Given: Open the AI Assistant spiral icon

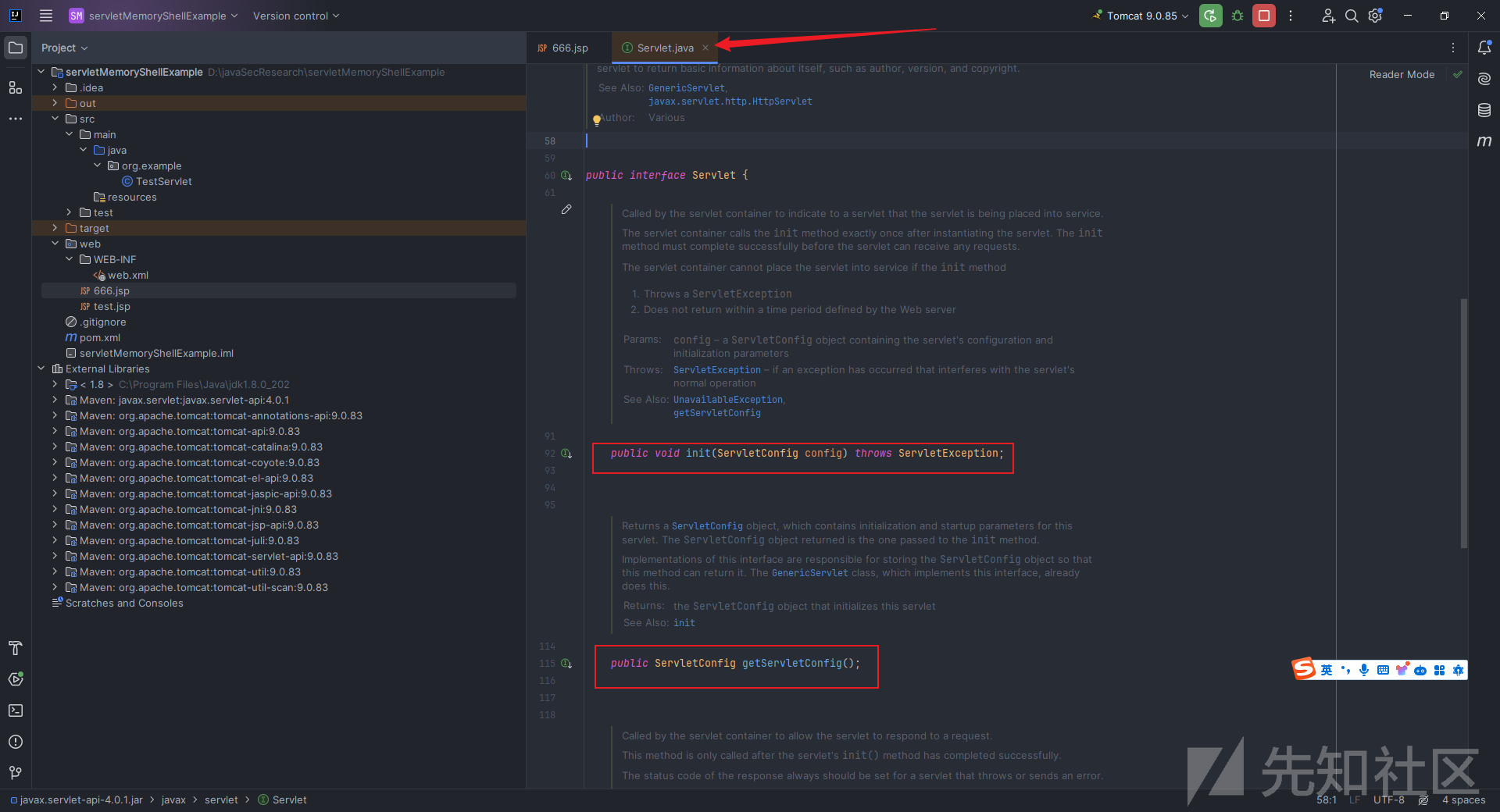Looking at the screenshot, I should pos(1484,79).
